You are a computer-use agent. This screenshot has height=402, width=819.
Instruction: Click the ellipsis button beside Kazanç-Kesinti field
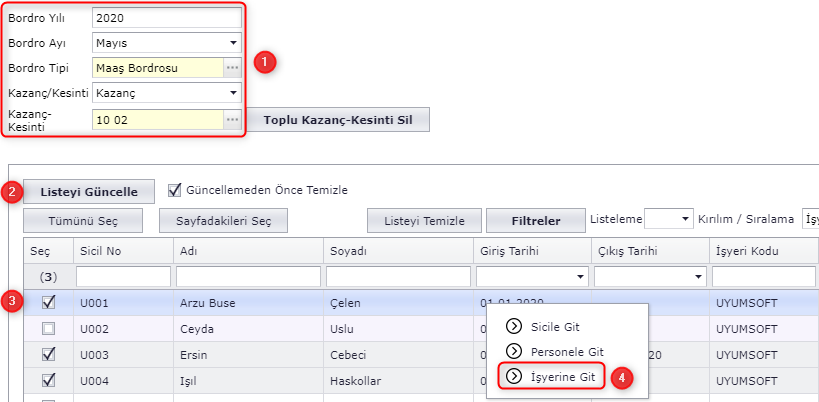coord(232,119)
